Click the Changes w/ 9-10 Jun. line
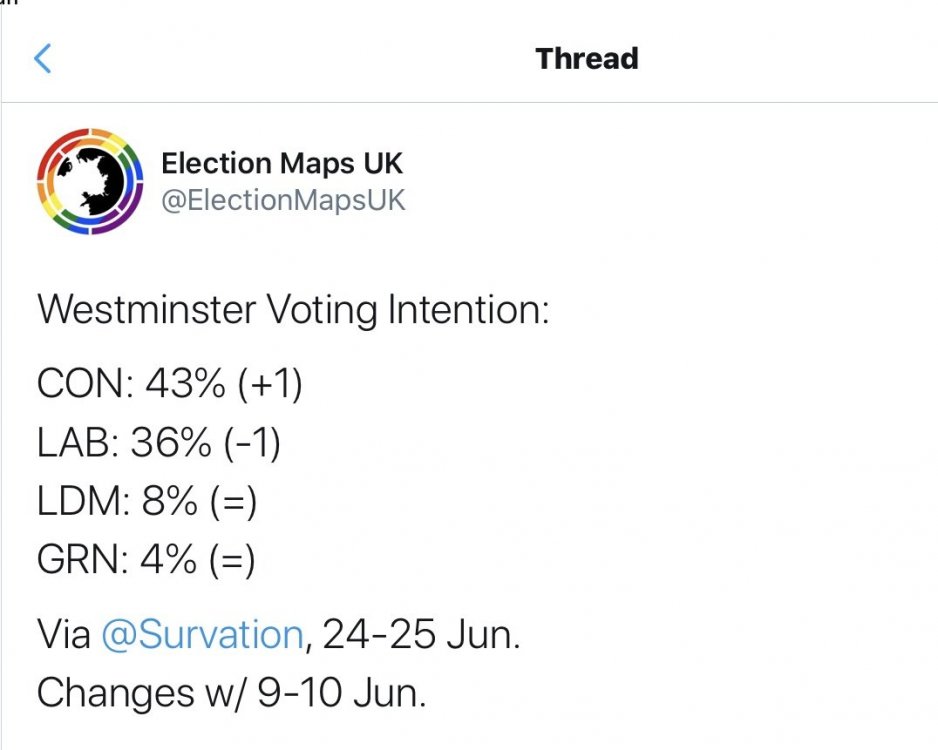The image size is (938, 750). pos(232,694)
